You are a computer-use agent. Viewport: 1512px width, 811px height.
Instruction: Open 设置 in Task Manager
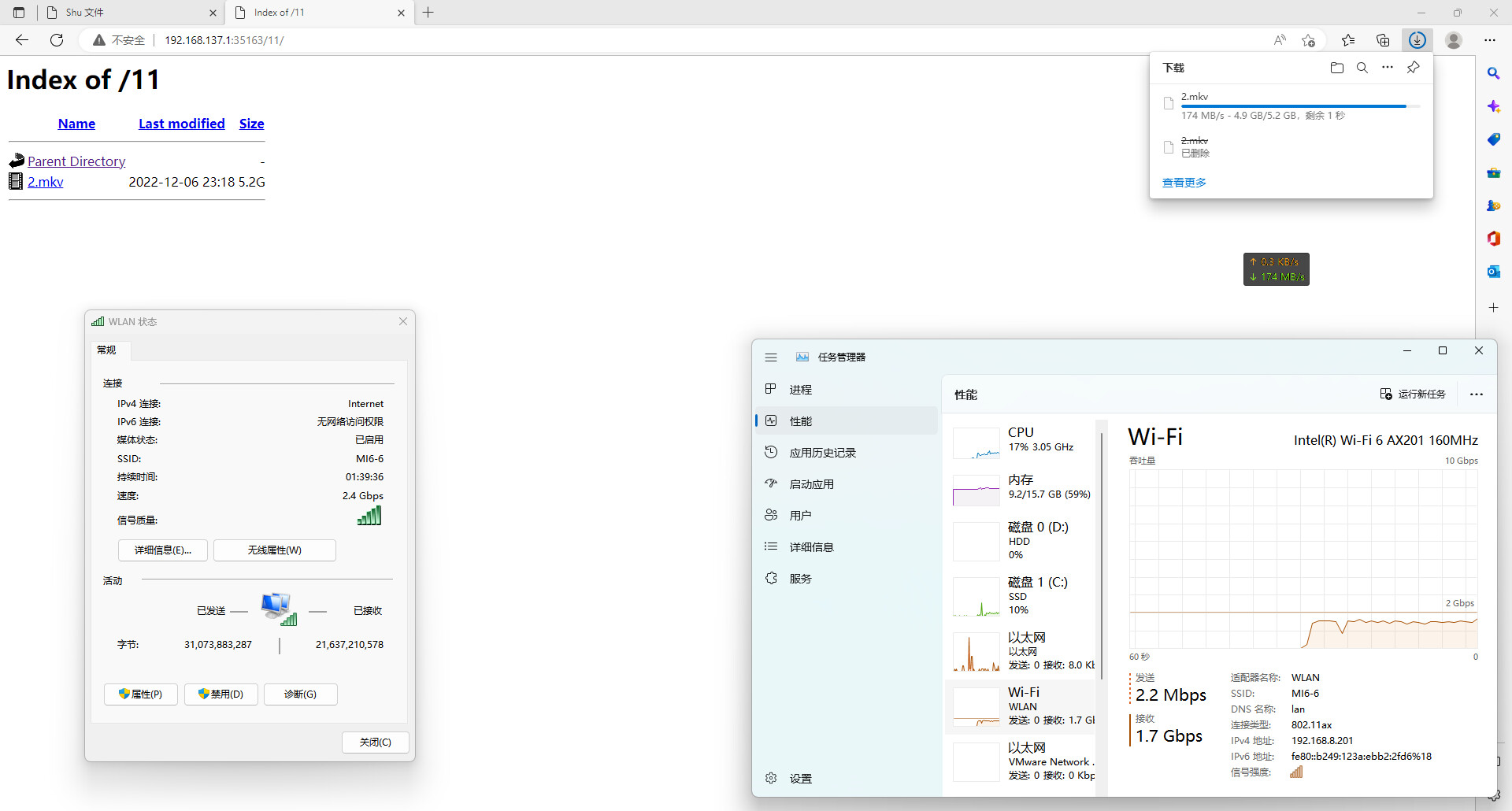point(847,779)
